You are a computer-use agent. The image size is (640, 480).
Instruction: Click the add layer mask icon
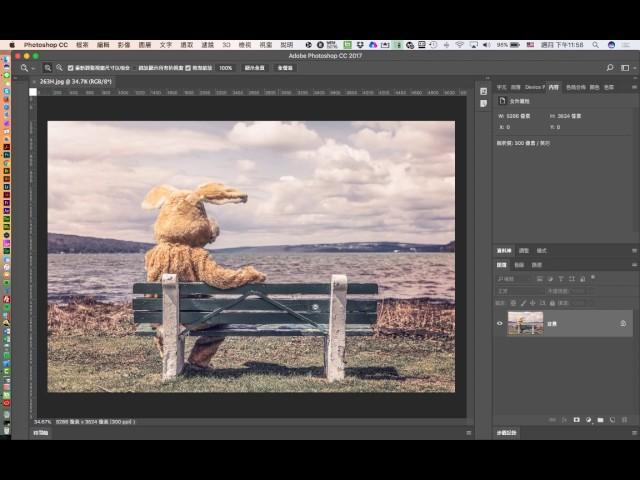tap(576, 420)
